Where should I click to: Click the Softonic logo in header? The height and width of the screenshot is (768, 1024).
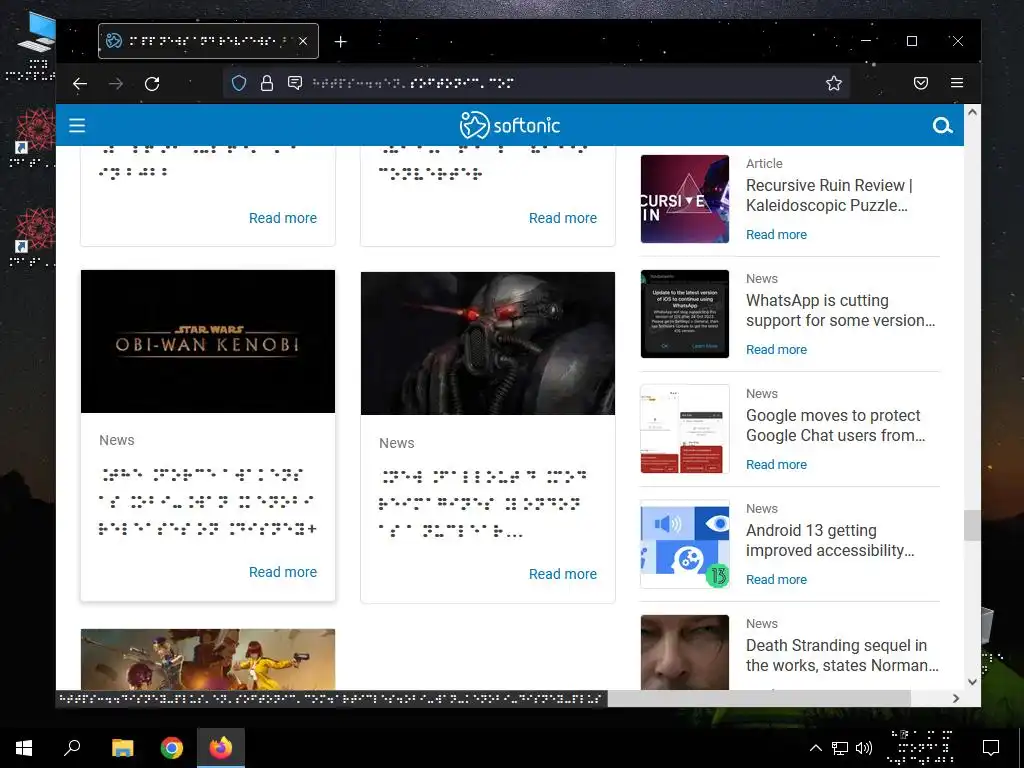pos(509,125)
